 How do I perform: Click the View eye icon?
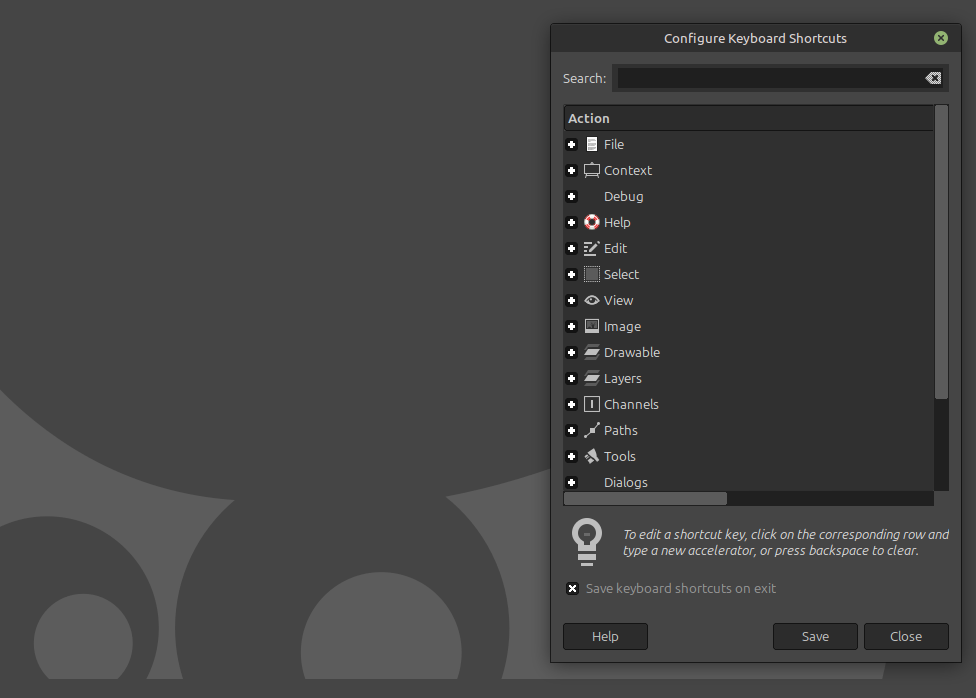(591, 300)
